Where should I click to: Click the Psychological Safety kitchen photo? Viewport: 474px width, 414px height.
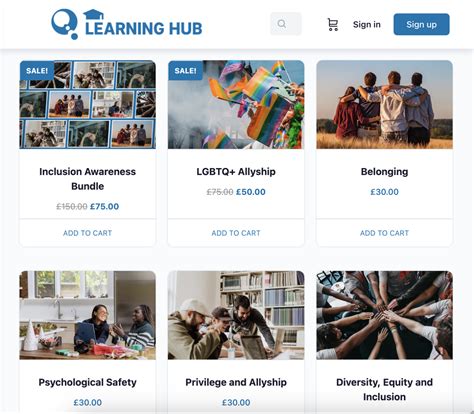pyautogui.click(x=88, y=315)
